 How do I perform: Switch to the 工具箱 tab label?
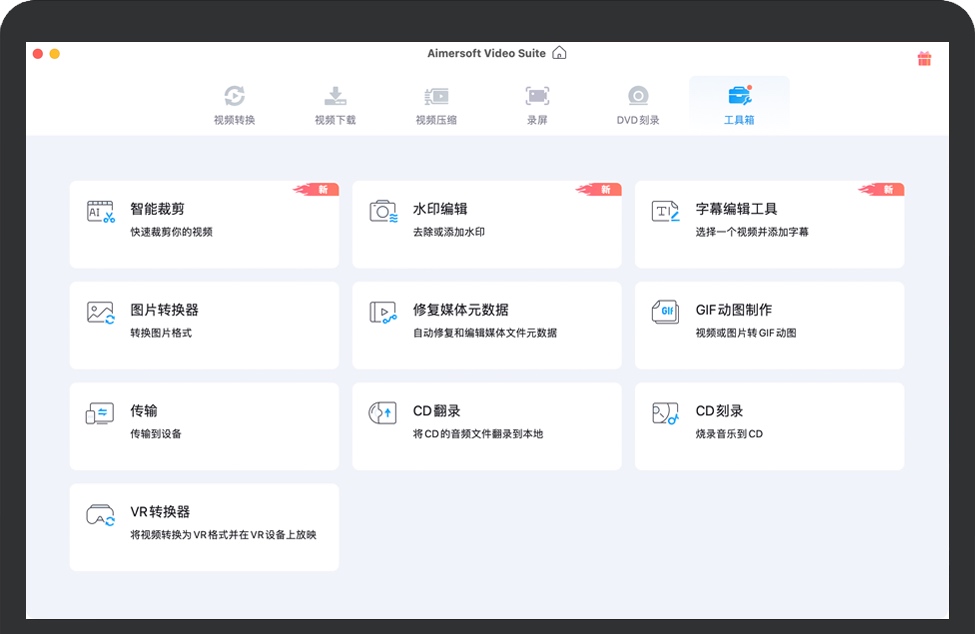(739, 120)
